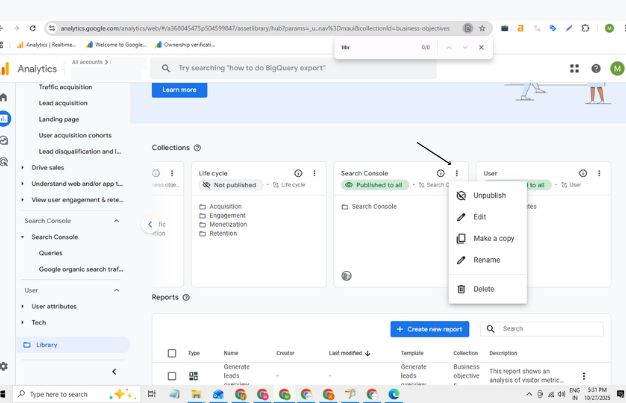
Task: Expand Understand web and/or app traffic
Action: coord(22,184)
